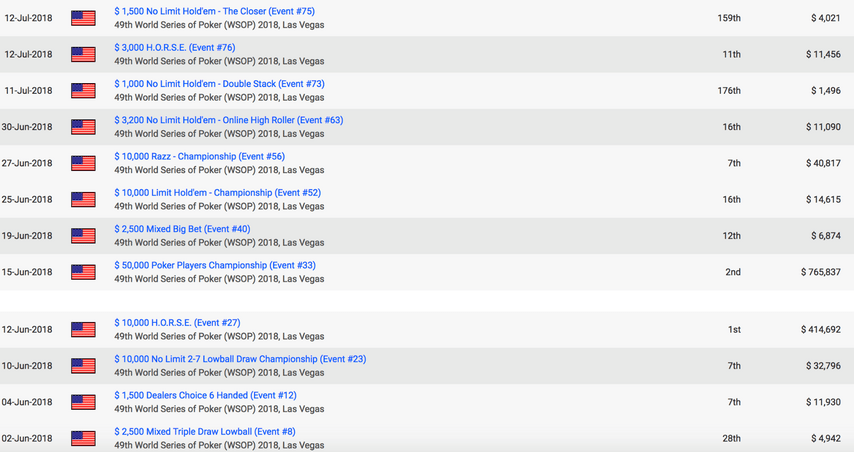Click the US flag beside 2-7 Lowball Draw Event #23
This screenshot has width=854, height=452.
[x=83, y=366]
